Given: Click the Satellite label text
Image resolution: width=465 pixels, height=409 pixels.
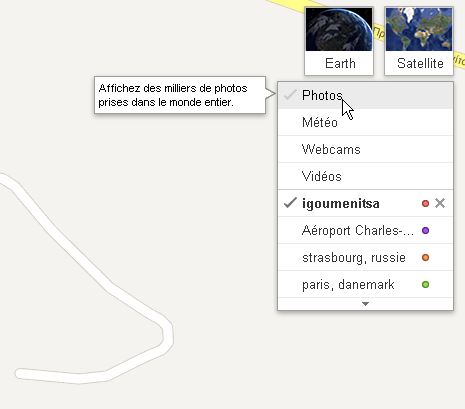Looking at the screenshot, I should [x=420, y=63].
